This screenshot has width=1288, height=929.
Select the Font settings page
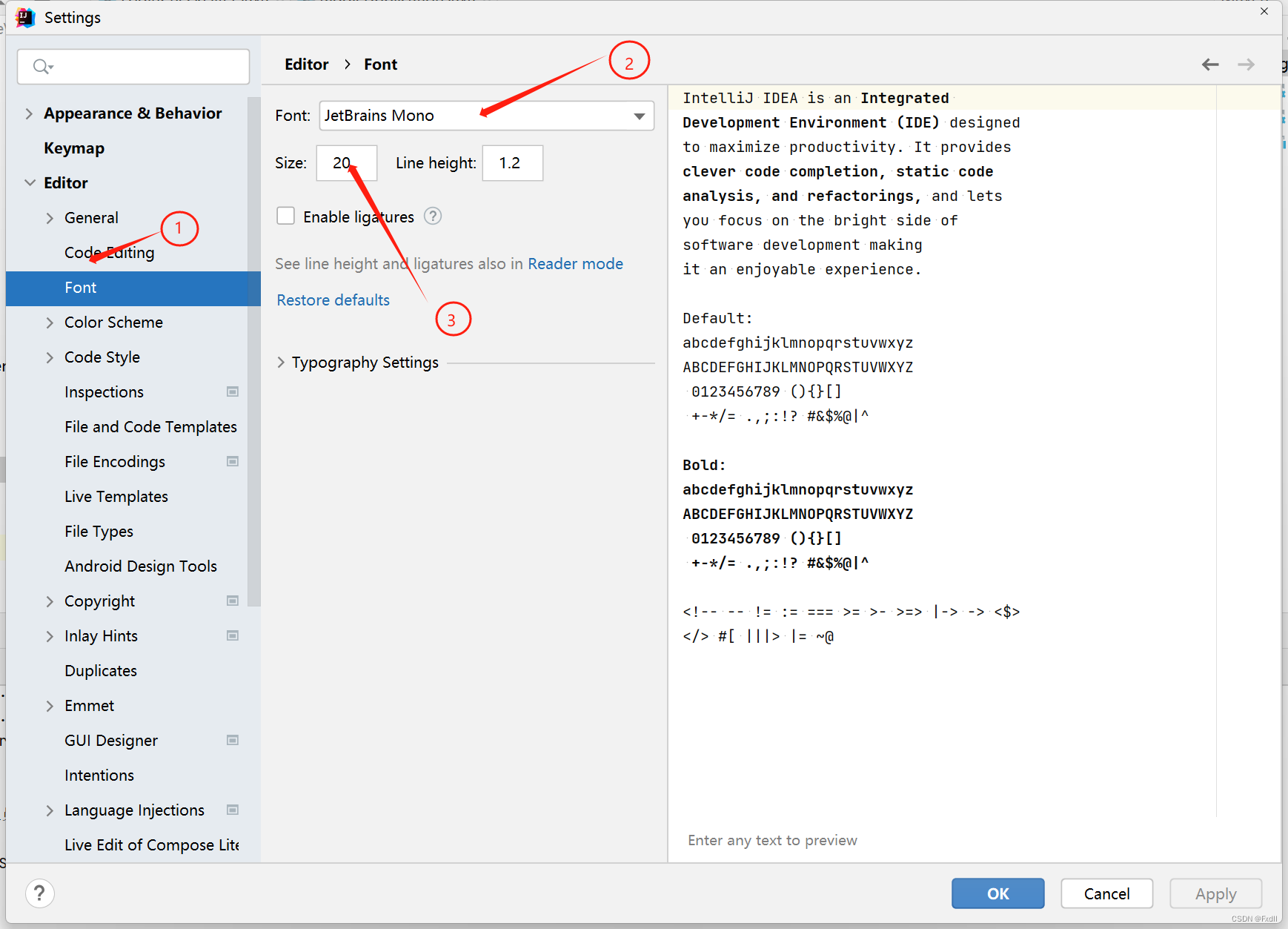coord(133,288)
